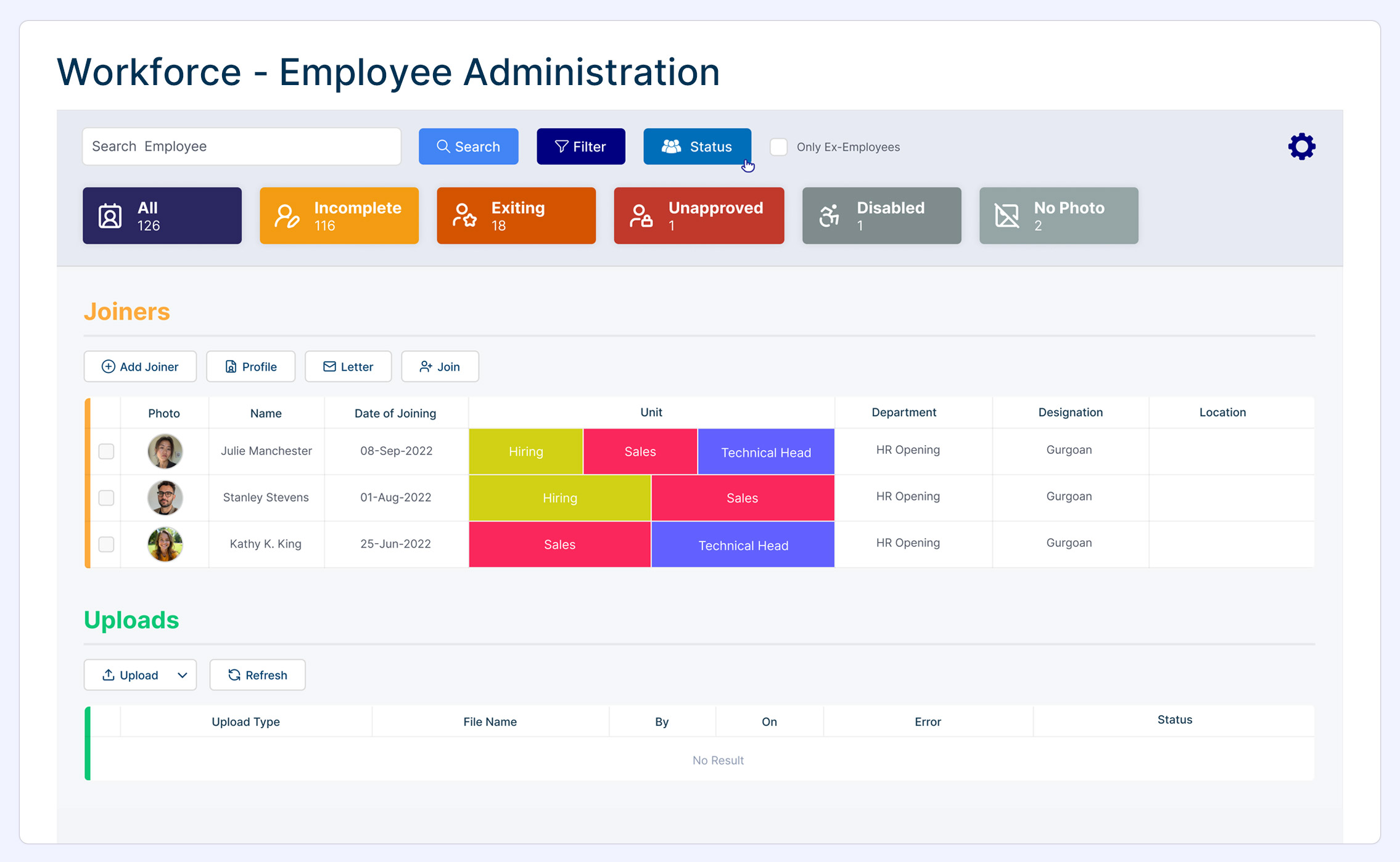The width and height of the screenshot is (1400, 862).
Task: Focus the Search Employee input field
Action: (241, 147)
